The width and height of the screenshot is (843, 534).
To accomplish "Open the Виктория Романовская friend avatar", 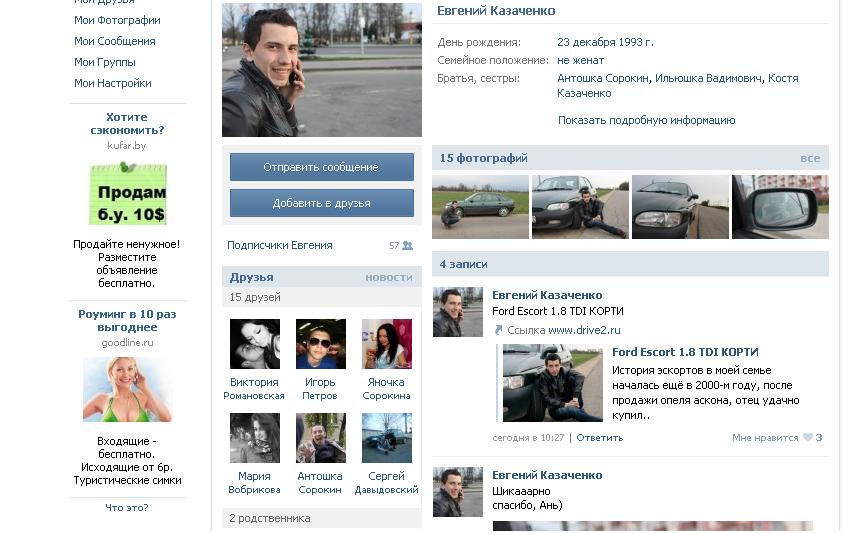I will (x=254, y=344).
